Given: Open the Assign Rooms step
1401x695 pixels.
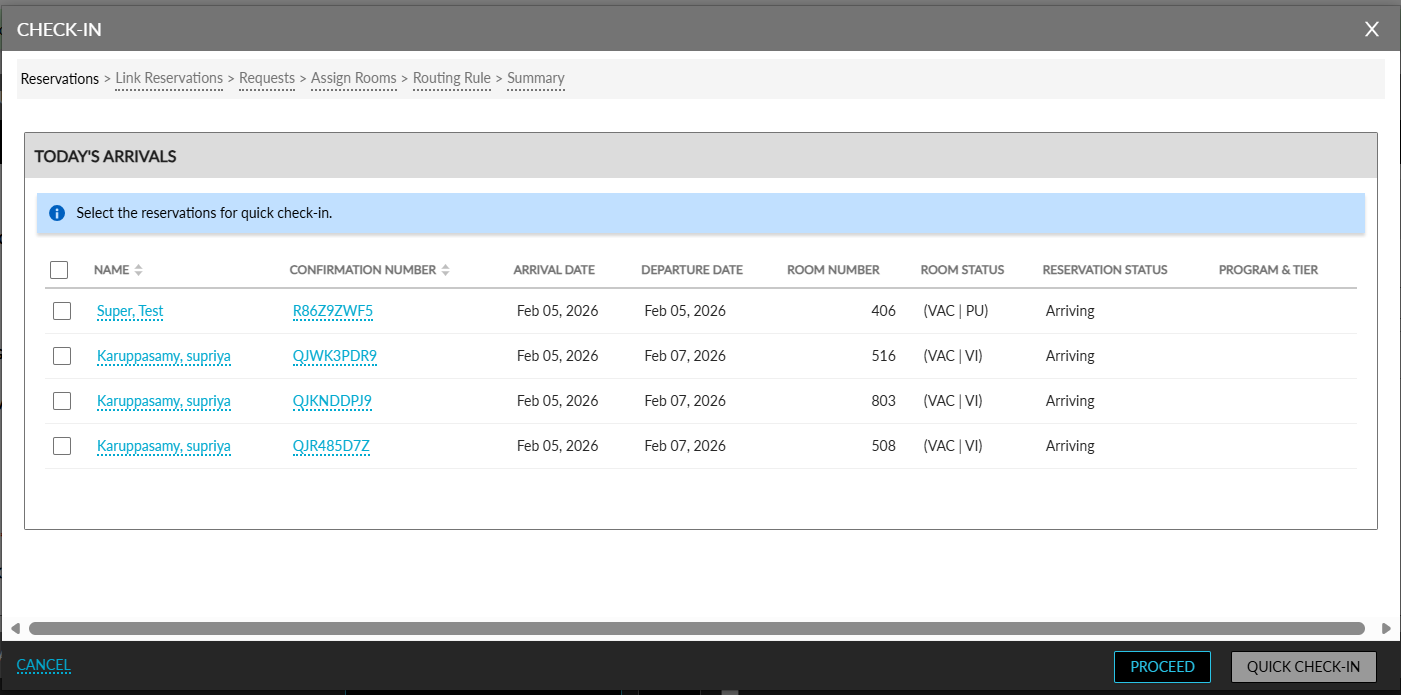Looking at the screenshot, I should pos(354,78).
